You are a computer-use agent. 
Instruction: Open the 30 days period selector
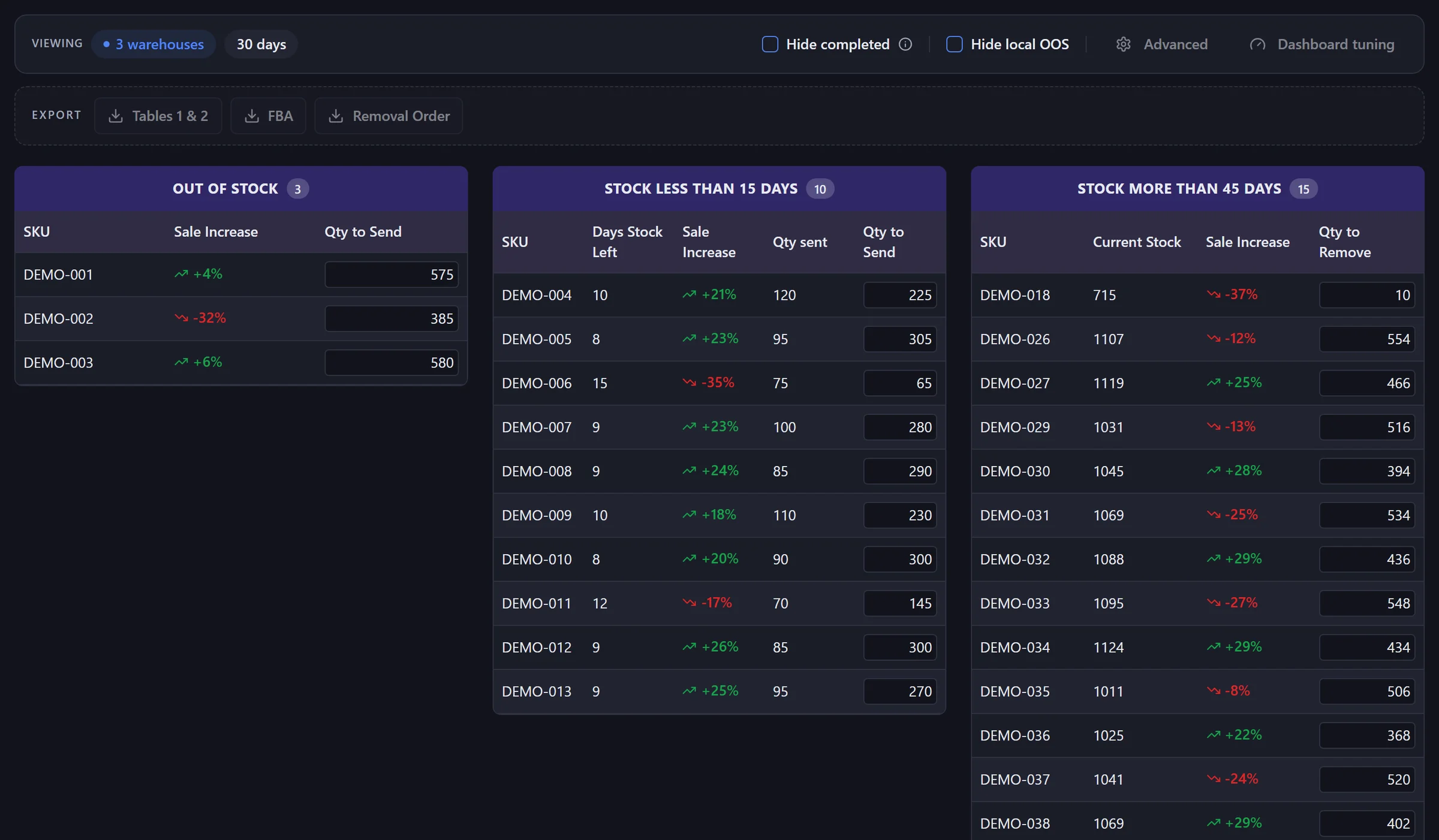coord(261,44)
